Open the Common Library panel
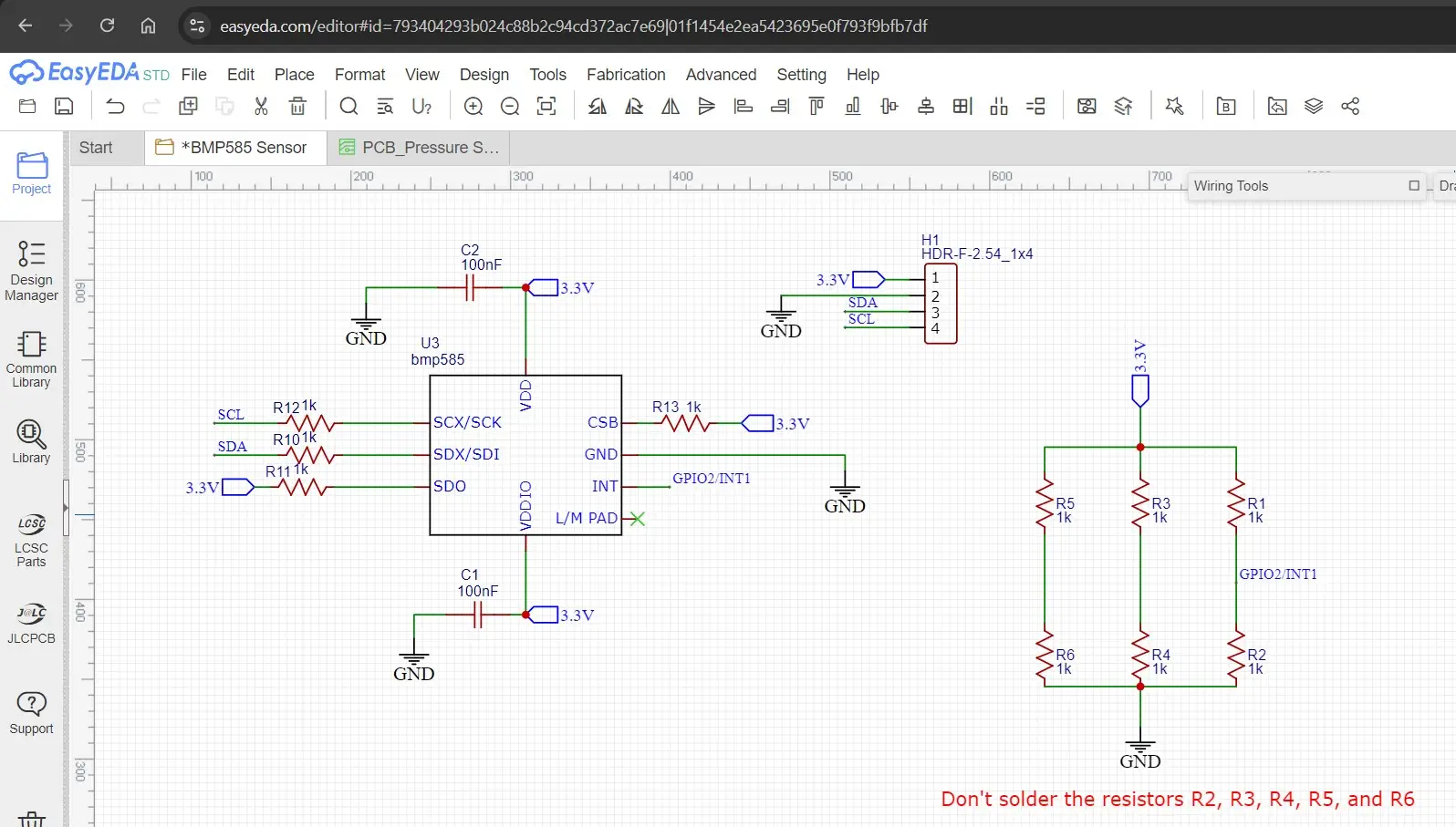This screenshot has height=827, width=1456. (31, 358)
